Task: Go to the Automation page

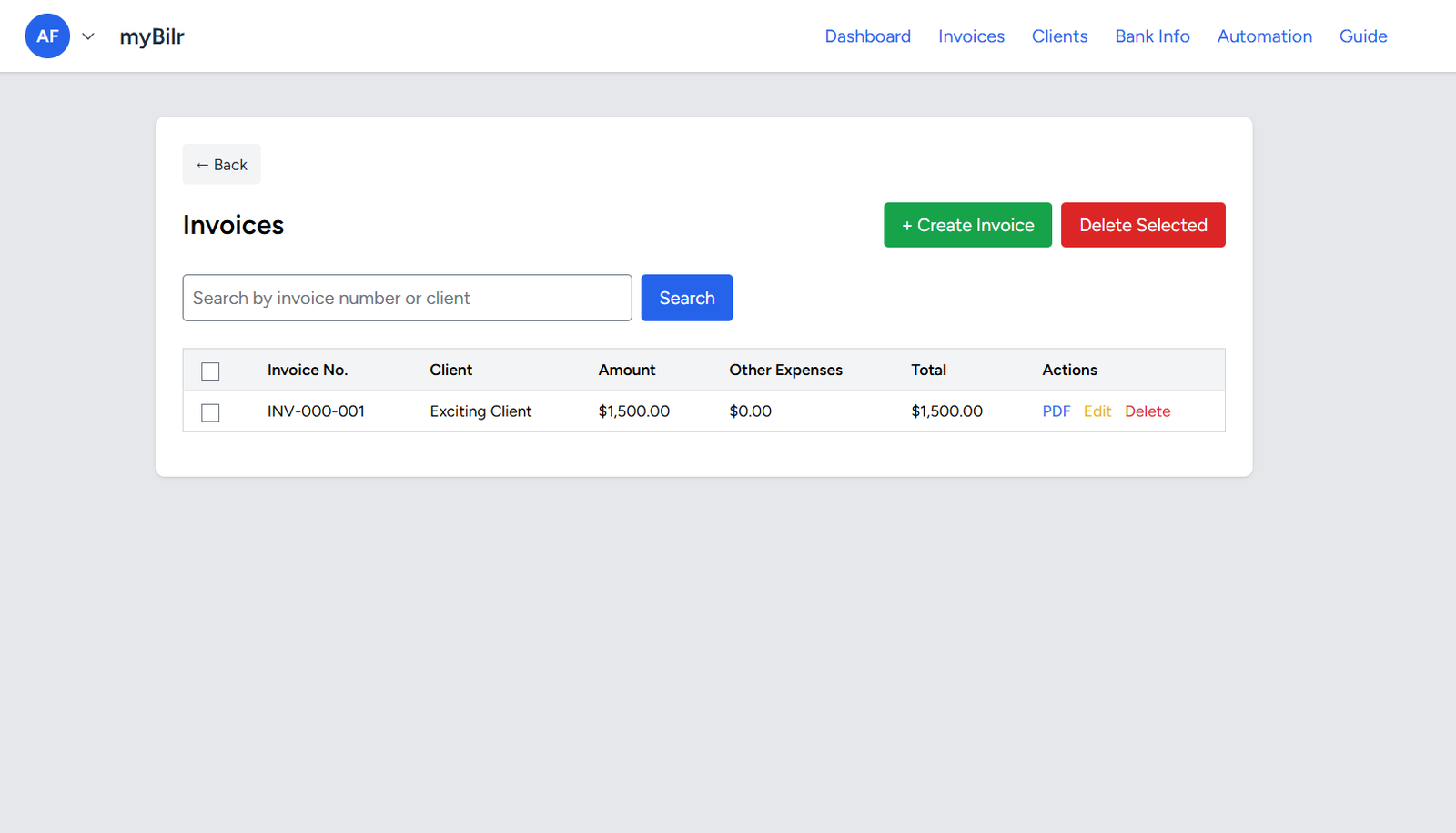Action: point(1264,36)
